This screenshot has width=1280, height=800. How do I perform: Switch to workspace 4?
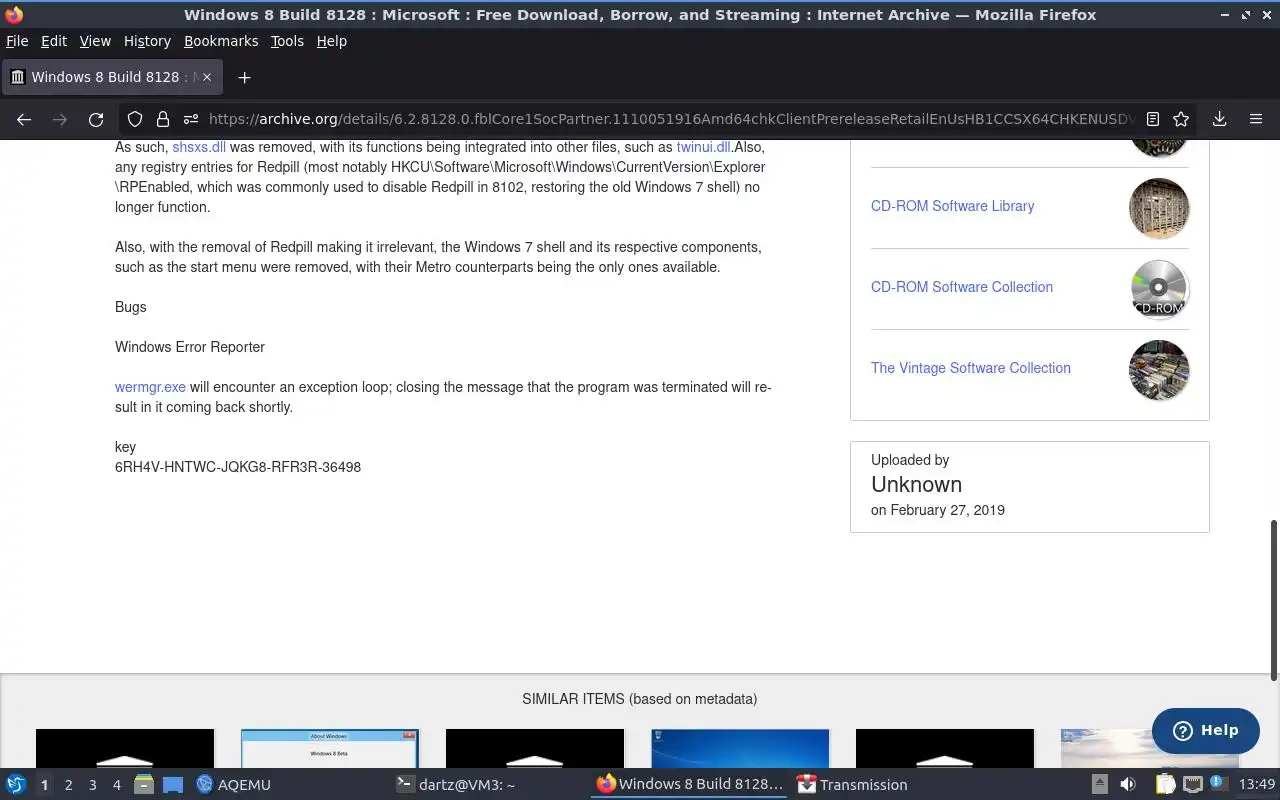(x=116, y=785)
